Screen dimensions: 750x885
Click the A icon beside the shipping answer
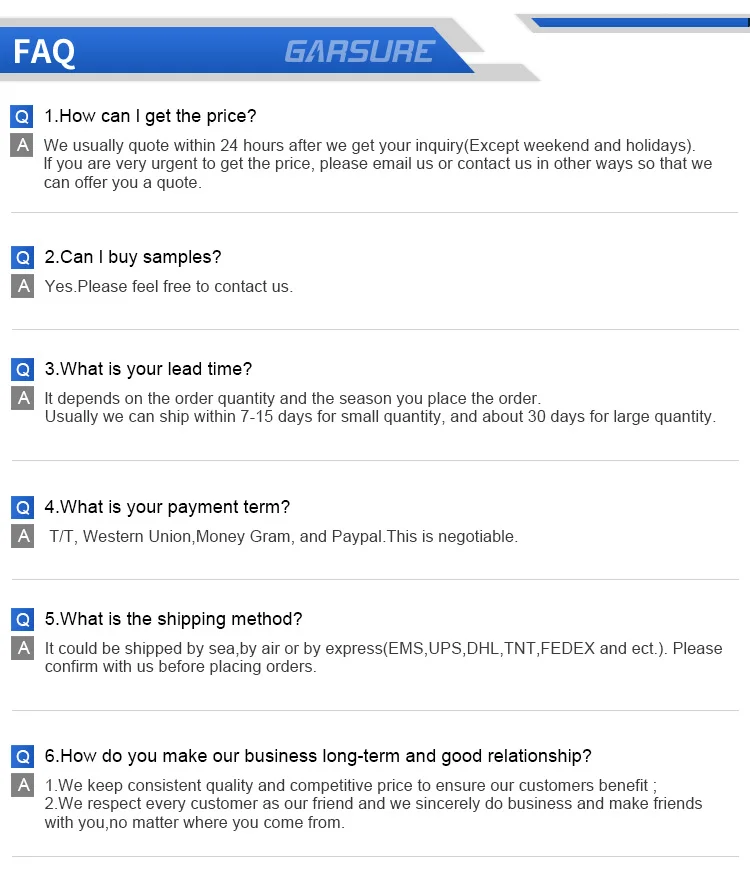point(23,648)
